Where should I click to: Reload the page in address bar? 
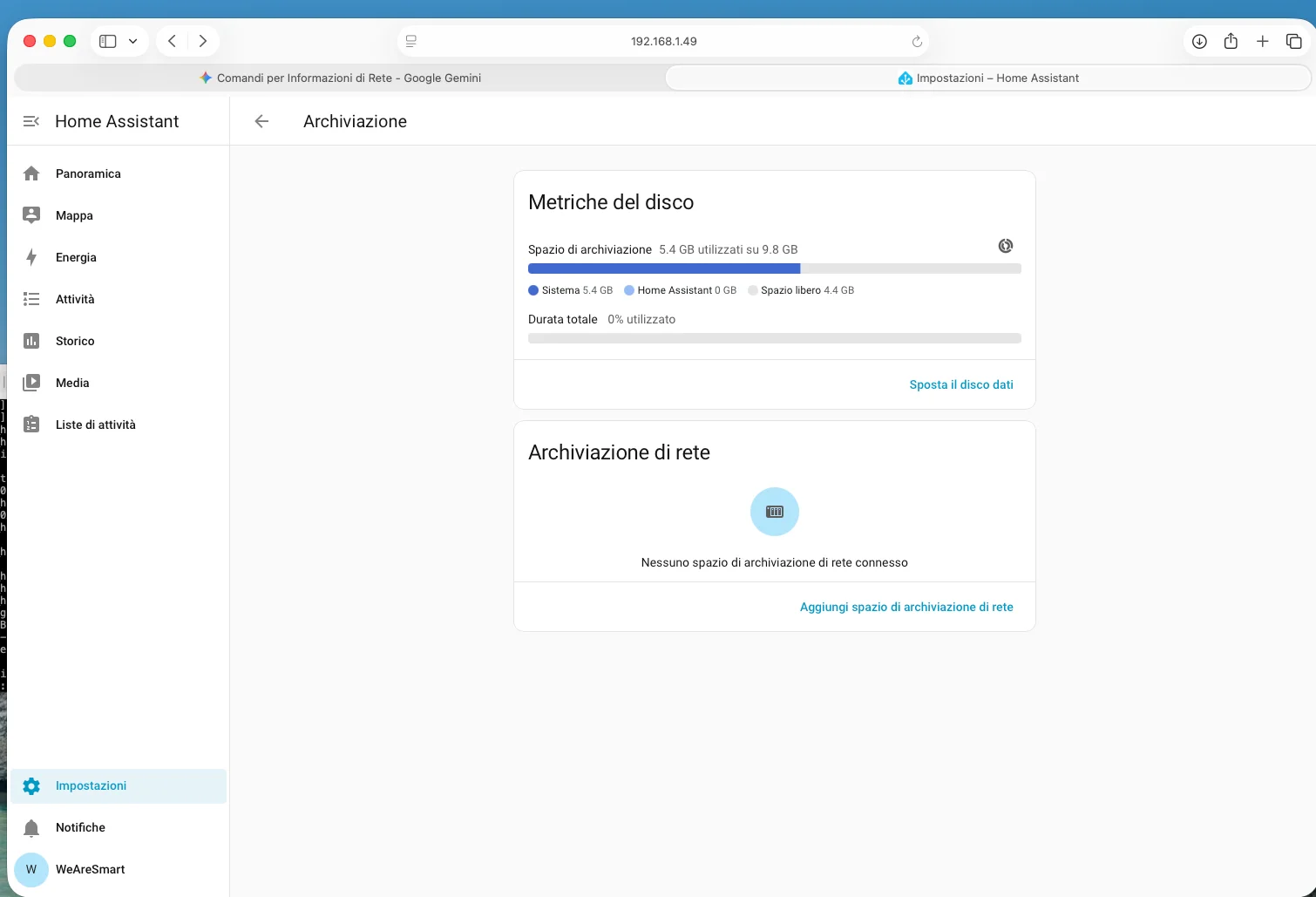(917, 41)
